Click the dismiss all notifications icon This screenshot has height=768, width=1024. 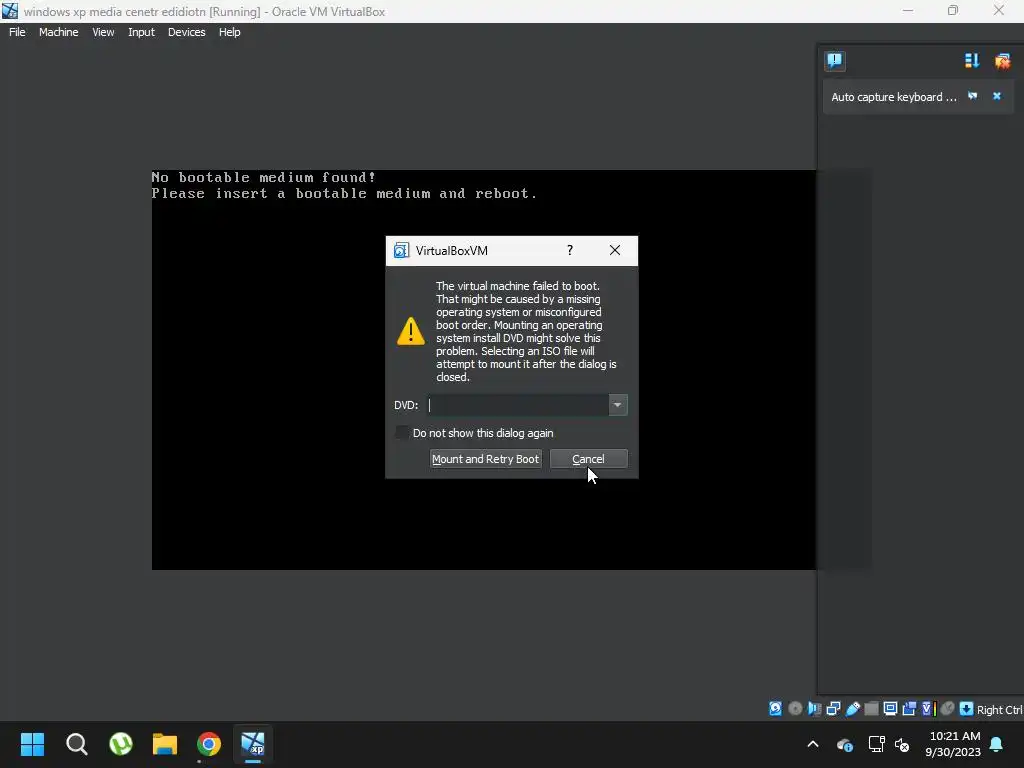tap(1002, 61)
